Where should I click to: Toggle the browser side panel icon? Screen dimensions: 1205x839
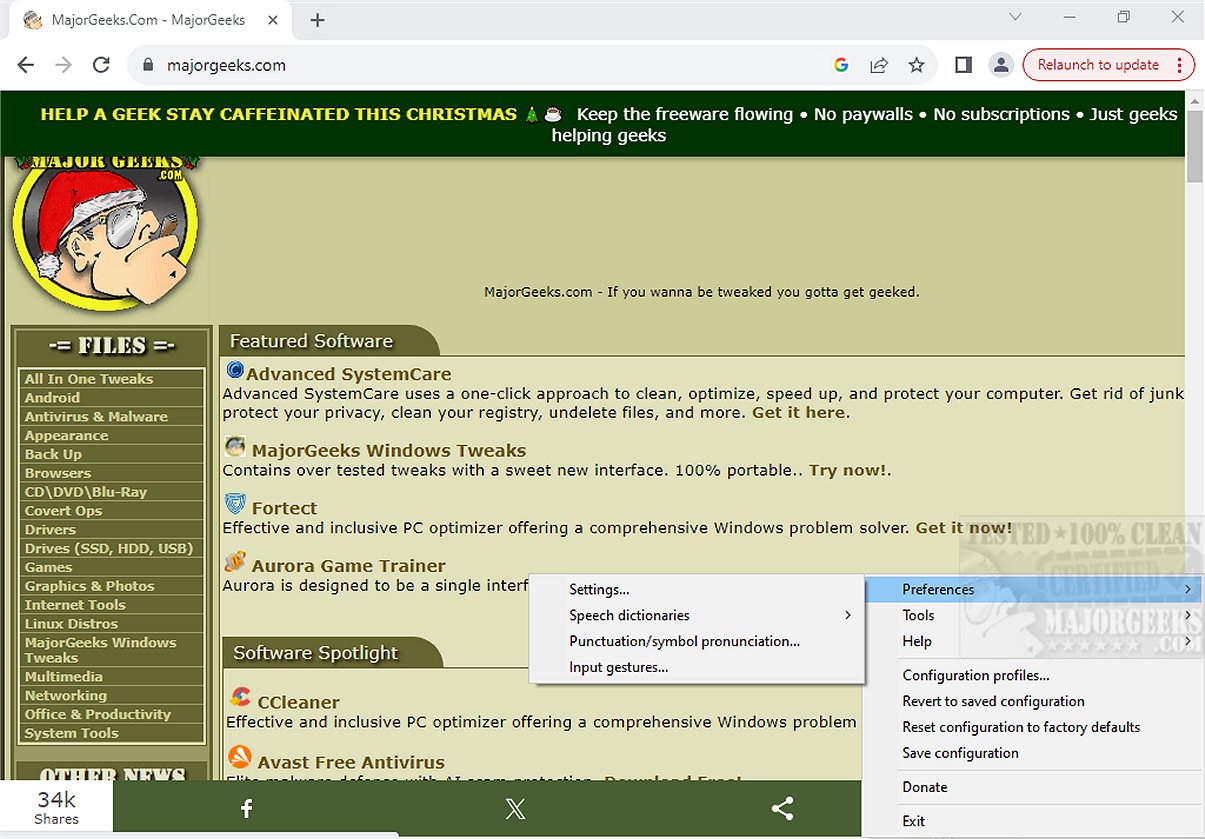pyautogui.click(x=963, y=65)
